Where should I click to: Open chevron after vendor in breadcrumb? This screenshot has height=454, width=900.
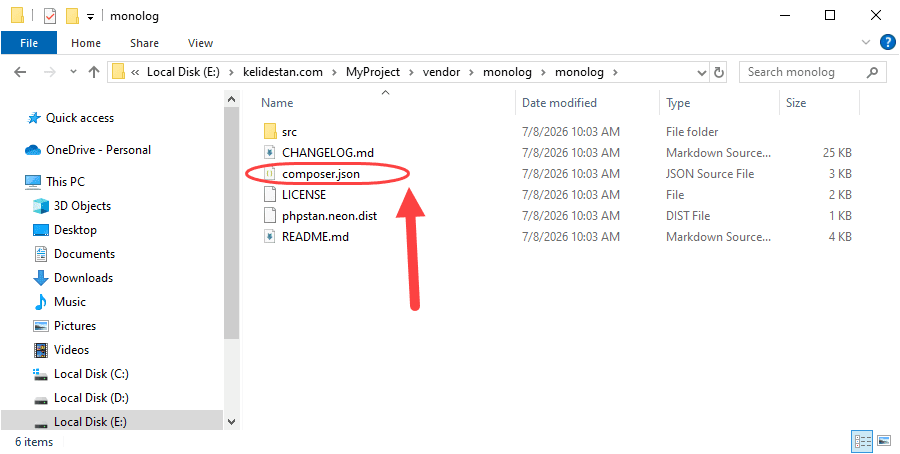tap(472, 72)
